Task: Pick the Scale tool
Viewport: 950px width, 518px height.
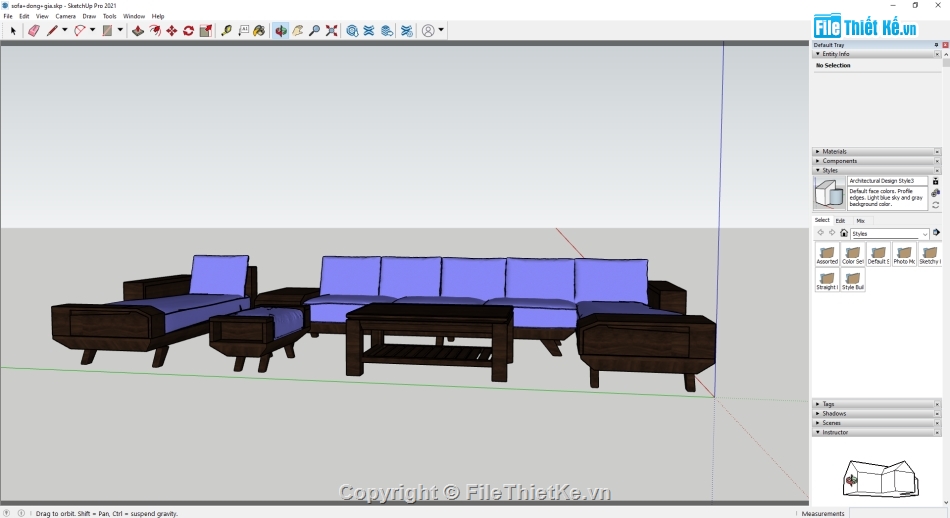Action: pos(206,30)
